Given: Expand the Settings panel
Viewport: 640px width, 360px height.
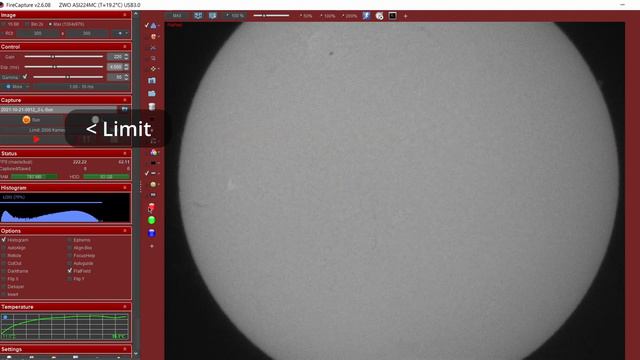Looking at the screenshot, I should [x=125, y=349].
